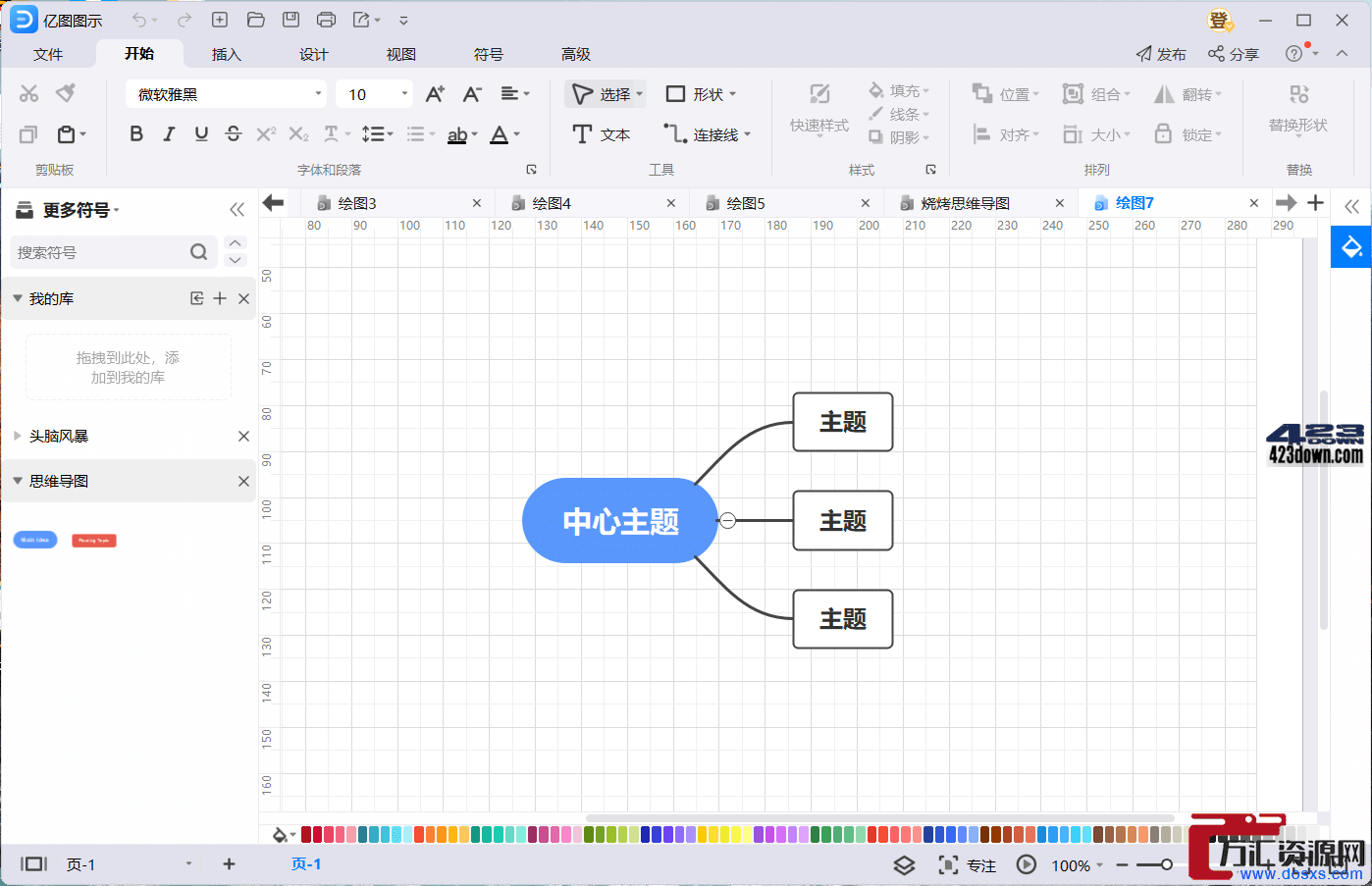Click the Replace Shape icon
Screen dimensions: 1372x886
click(x=1297, y=108)
